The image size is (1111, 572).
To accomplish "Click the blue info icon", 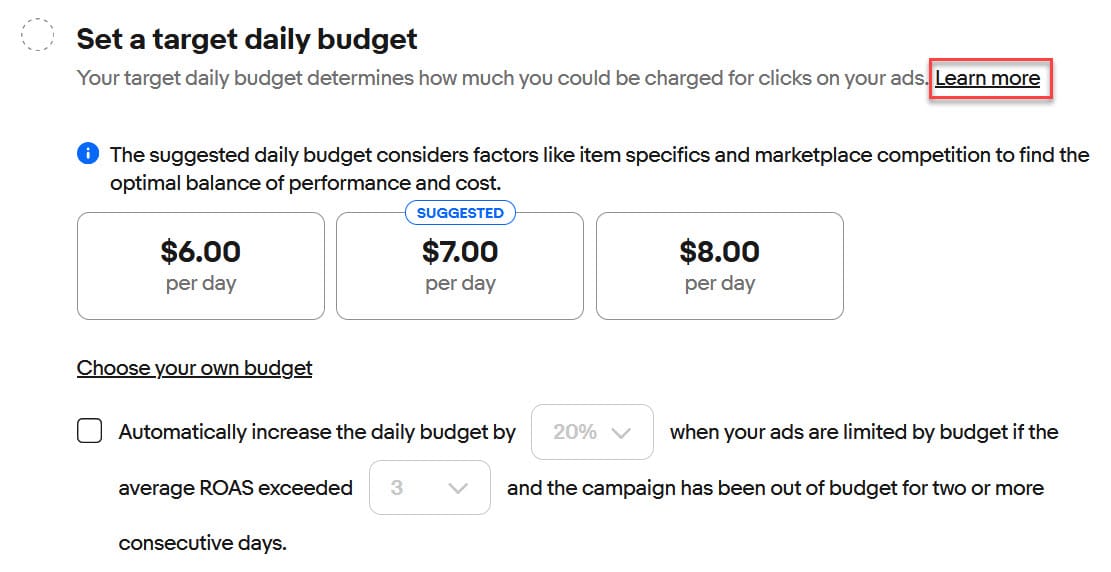I will 89,154.
